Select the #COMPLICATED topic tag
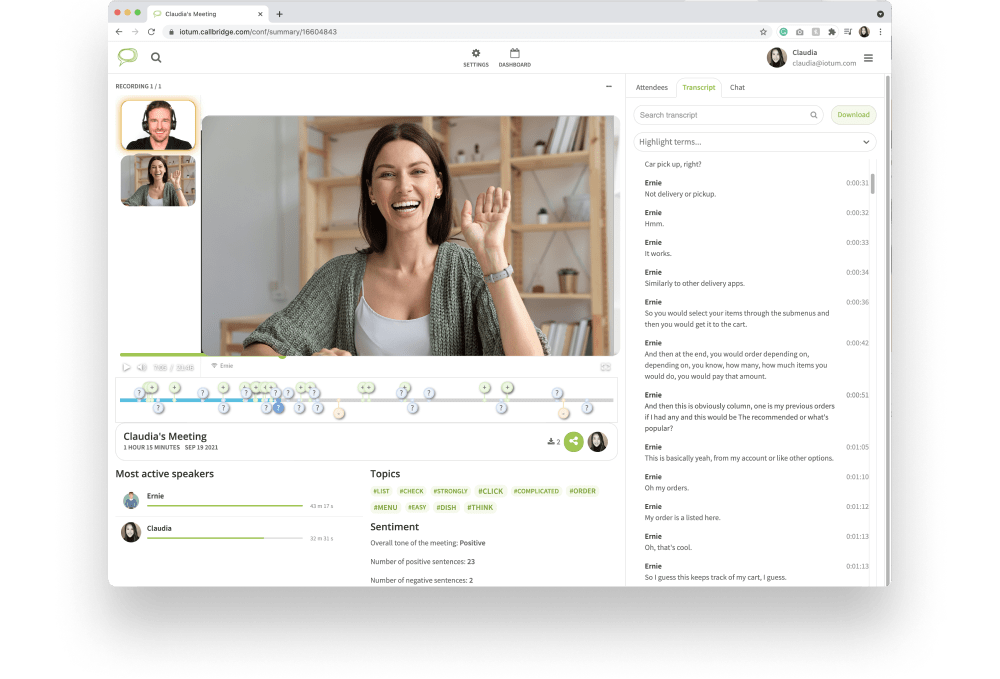The image size is (1000, 679). (x=536, y=491)
